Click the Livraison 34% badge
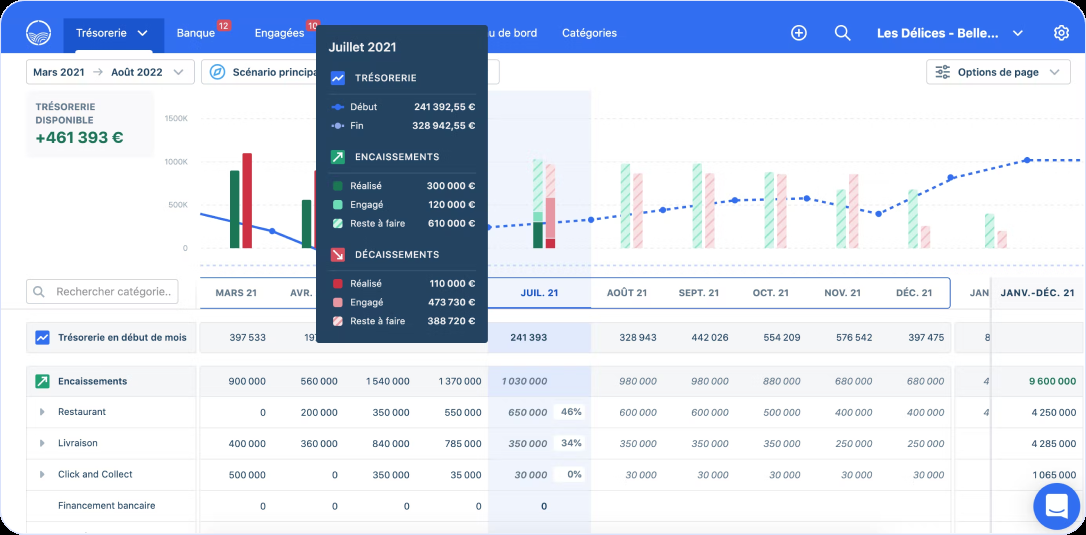The width and height of the screenshot is (1086, 535). point(571,443)
